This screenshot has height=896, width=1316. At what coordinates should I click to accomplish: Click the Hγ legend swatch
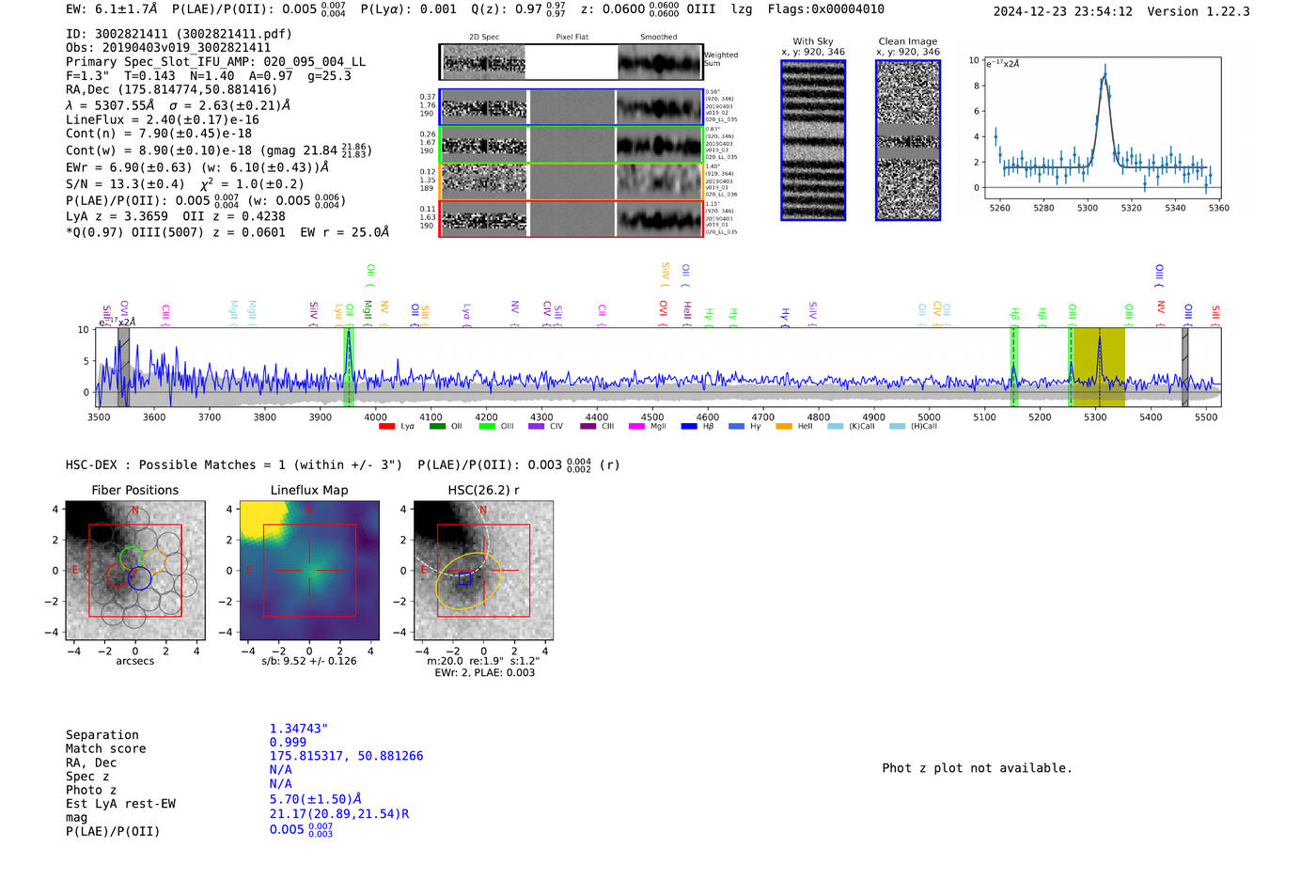point(736,427)
